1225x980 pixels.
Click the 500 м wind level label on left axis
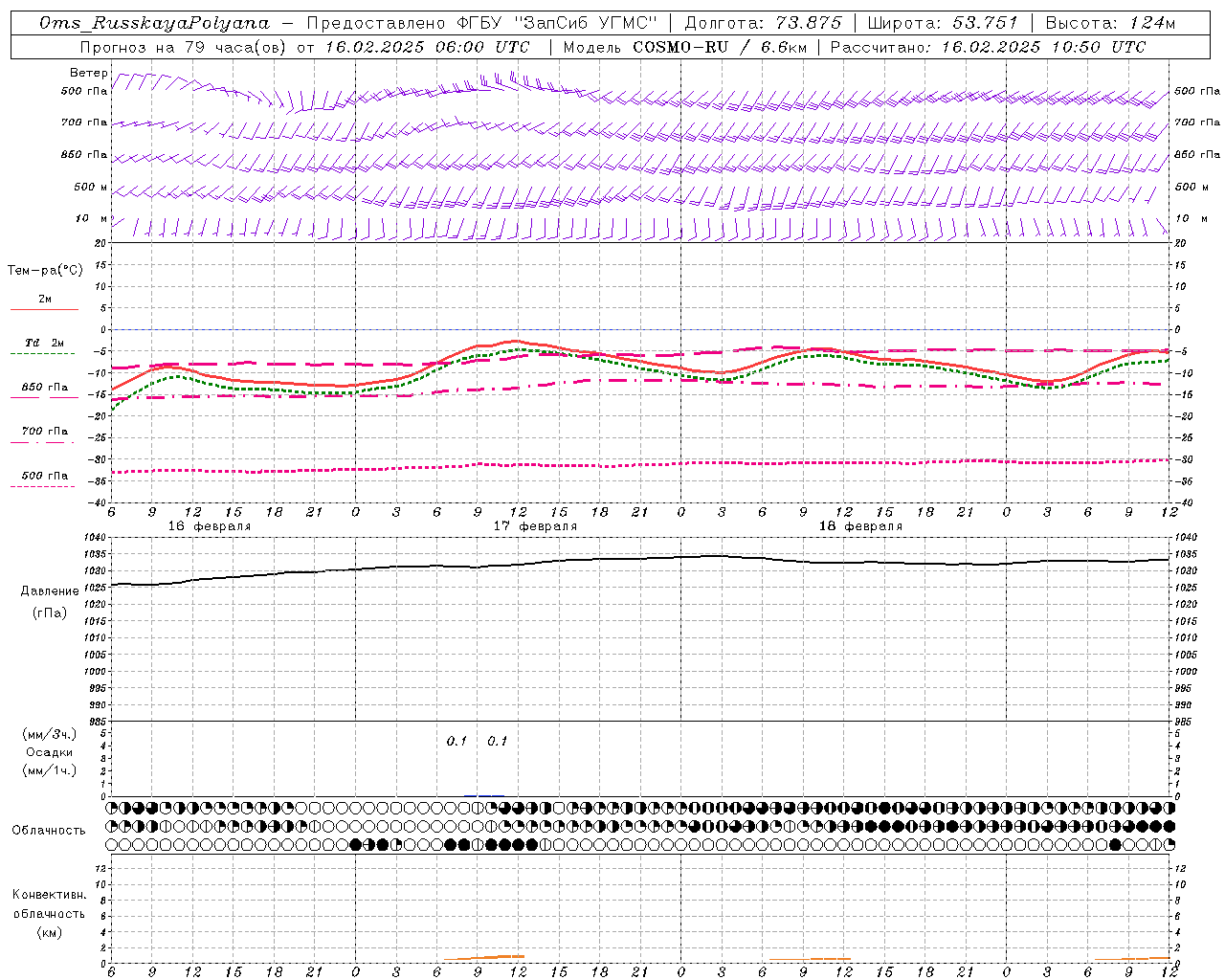pos(91,187)
